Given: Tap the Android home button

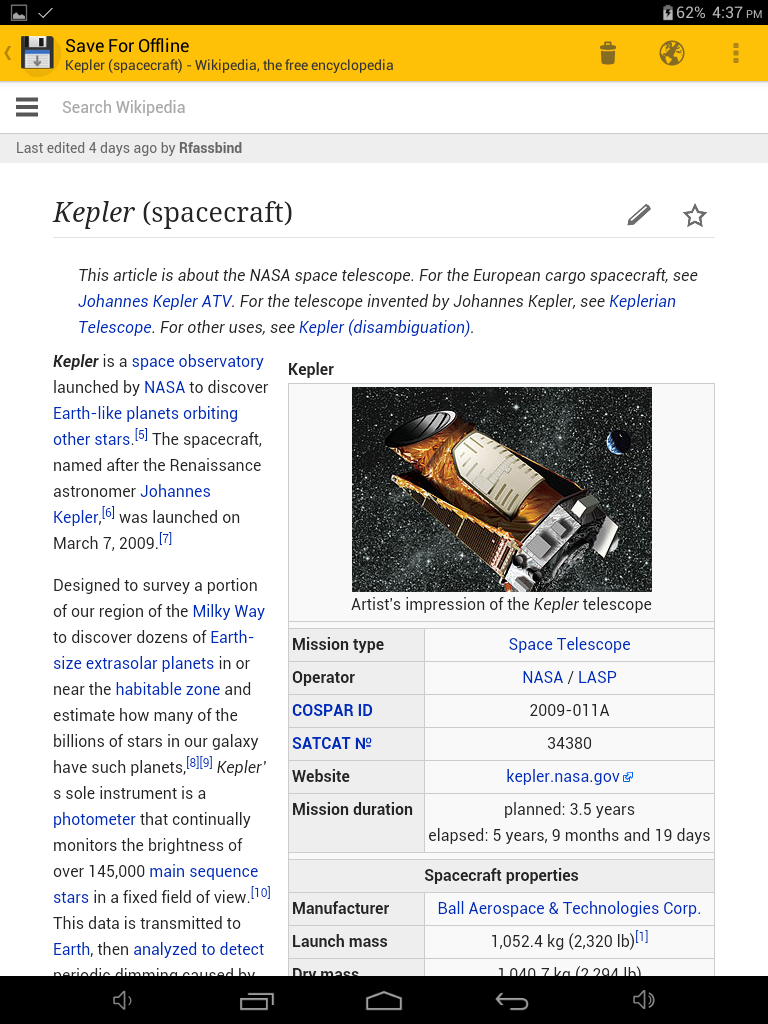Looking at the screenshot, I should 384,1000.
